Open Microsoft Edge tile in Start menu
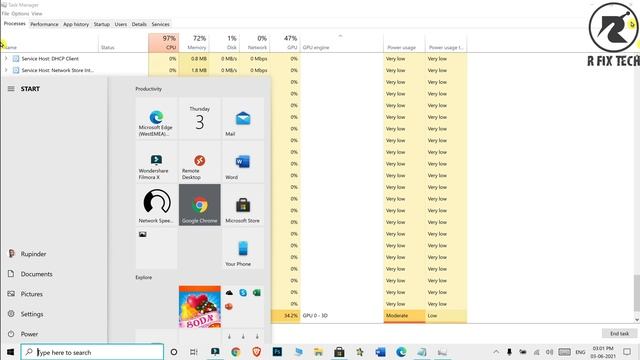This screenshot has width=640, height=360. (x=157, y=118)
